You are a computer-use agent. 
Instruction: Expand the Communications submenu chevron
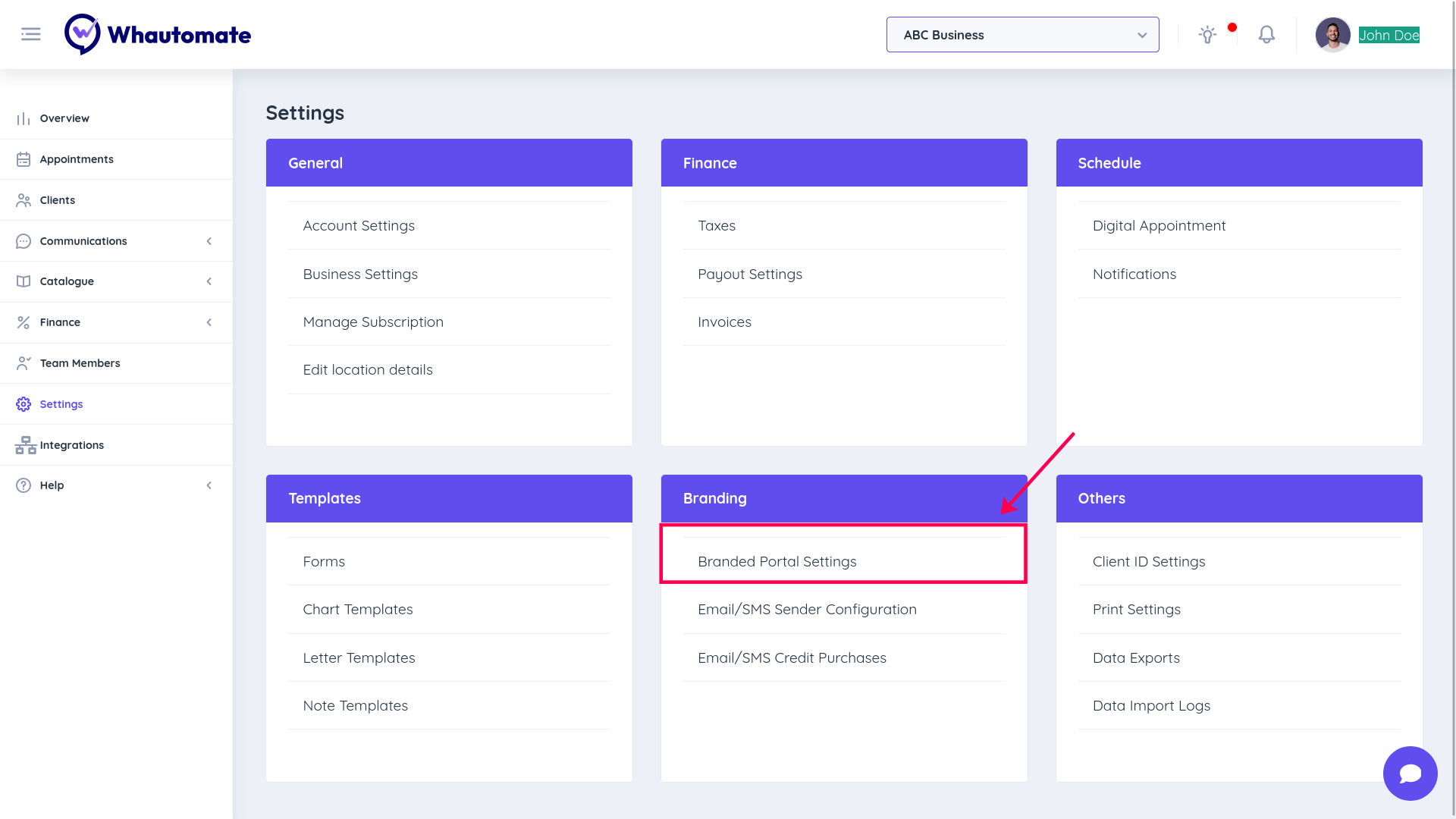(209, 241)
